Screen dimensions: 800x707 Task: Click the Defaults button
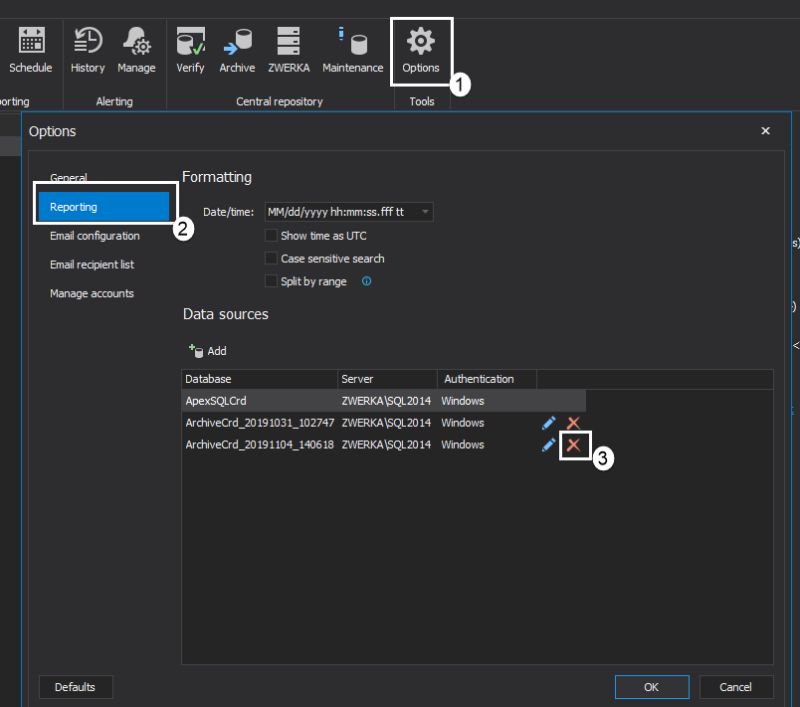point(76,687)
